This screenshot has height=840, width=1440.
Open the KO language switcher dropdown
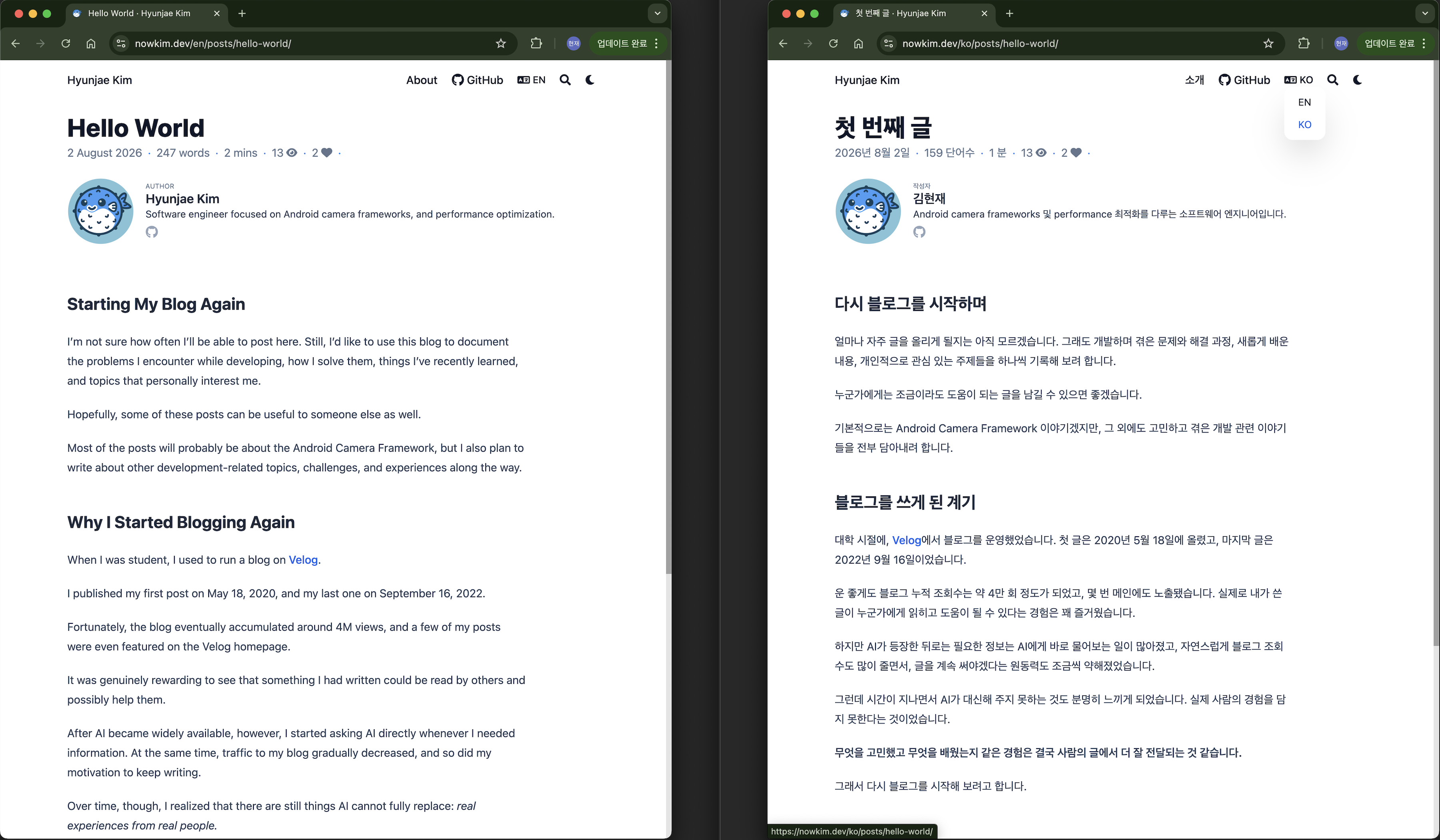point(1298,80)
